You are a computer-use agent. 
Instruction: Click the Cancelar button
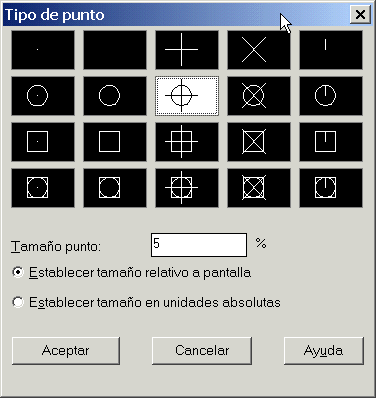point(202,351)
